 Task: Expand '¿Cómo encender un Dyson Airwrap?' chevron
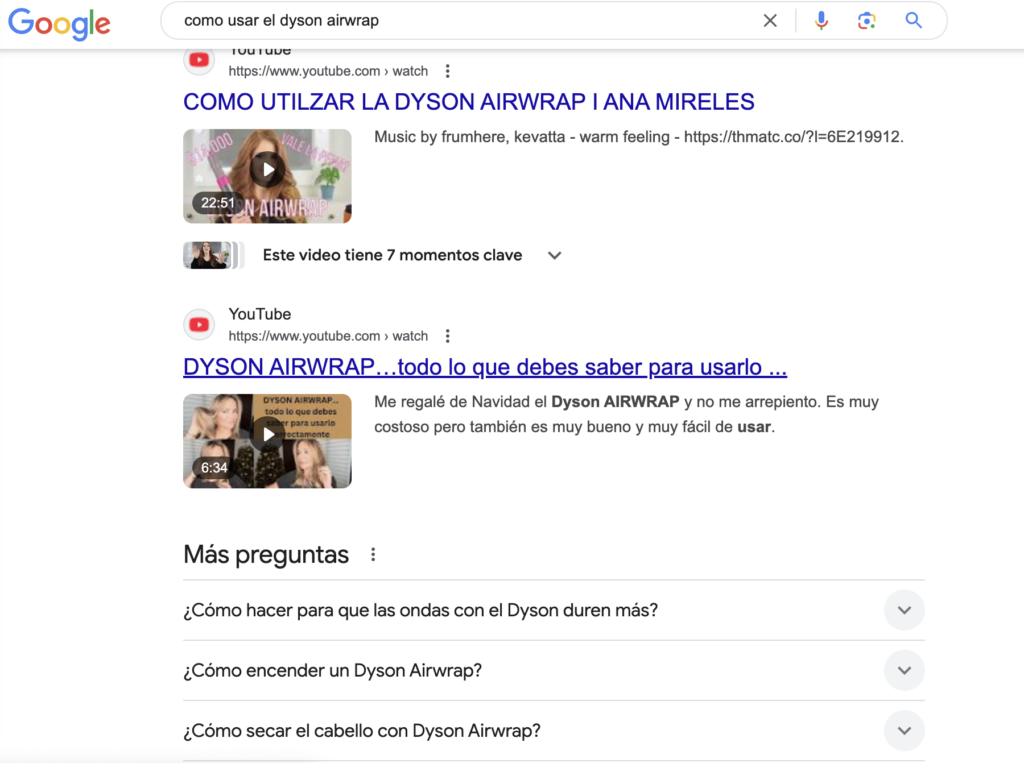(x=904, y=670)
